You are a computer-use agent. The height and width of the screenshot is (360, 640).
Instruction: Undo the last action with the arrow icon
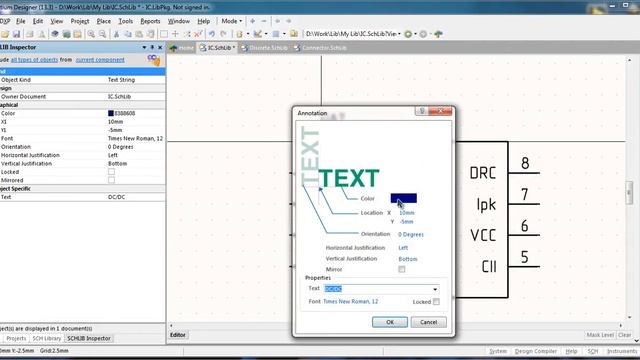212,34
